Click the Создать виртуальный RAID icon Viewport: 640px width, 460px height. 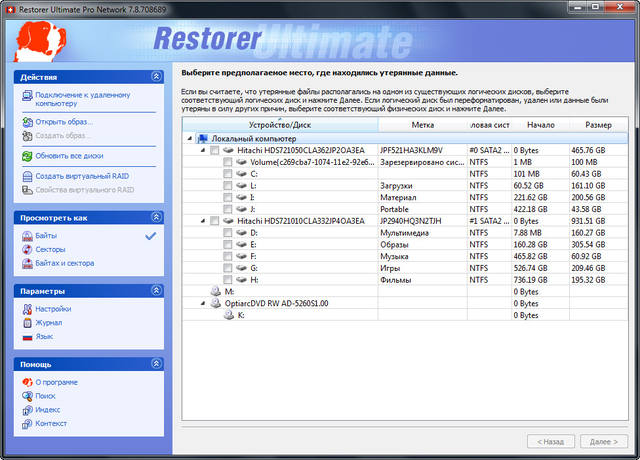tap(27, 176)
